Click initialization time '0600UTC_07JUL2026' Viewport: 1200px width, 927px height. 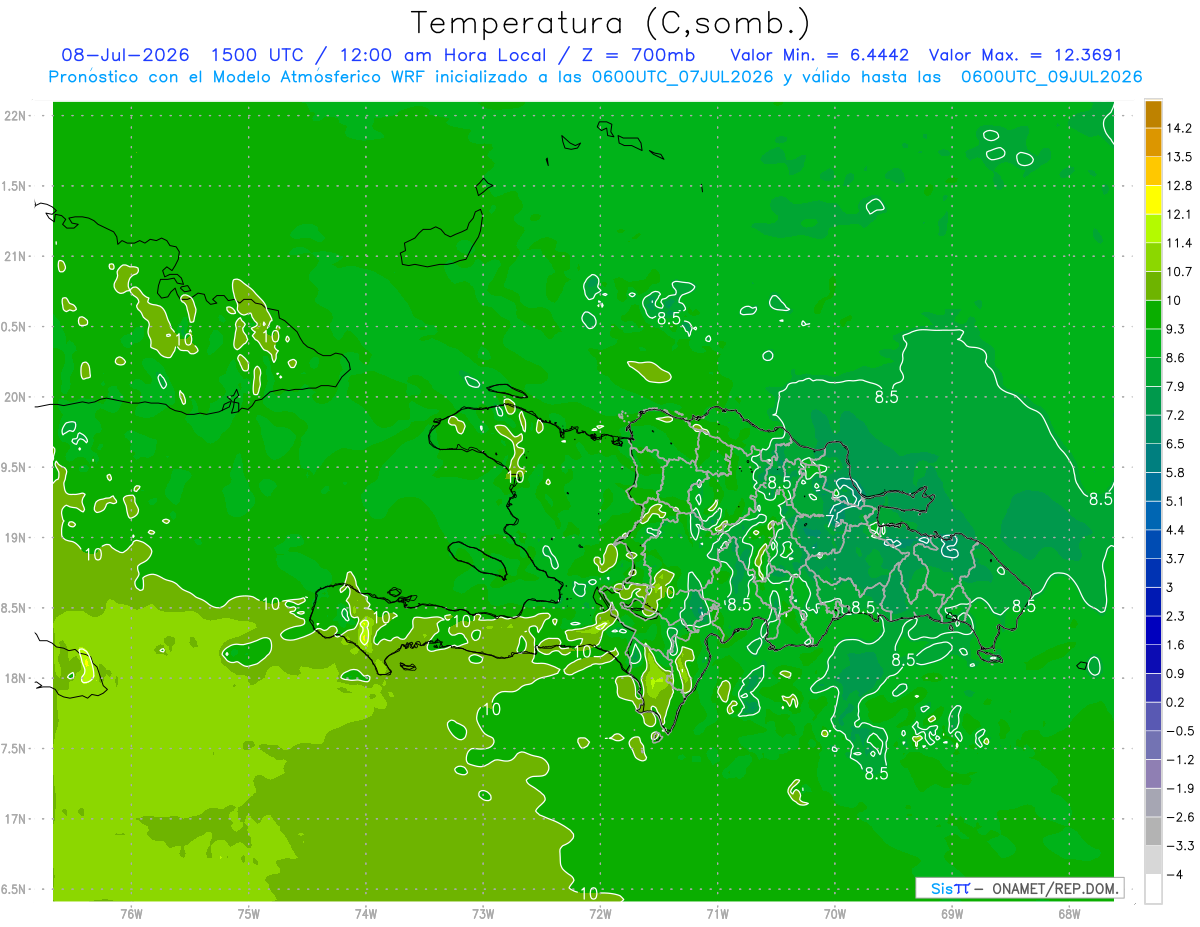click(x=684, y=77)
